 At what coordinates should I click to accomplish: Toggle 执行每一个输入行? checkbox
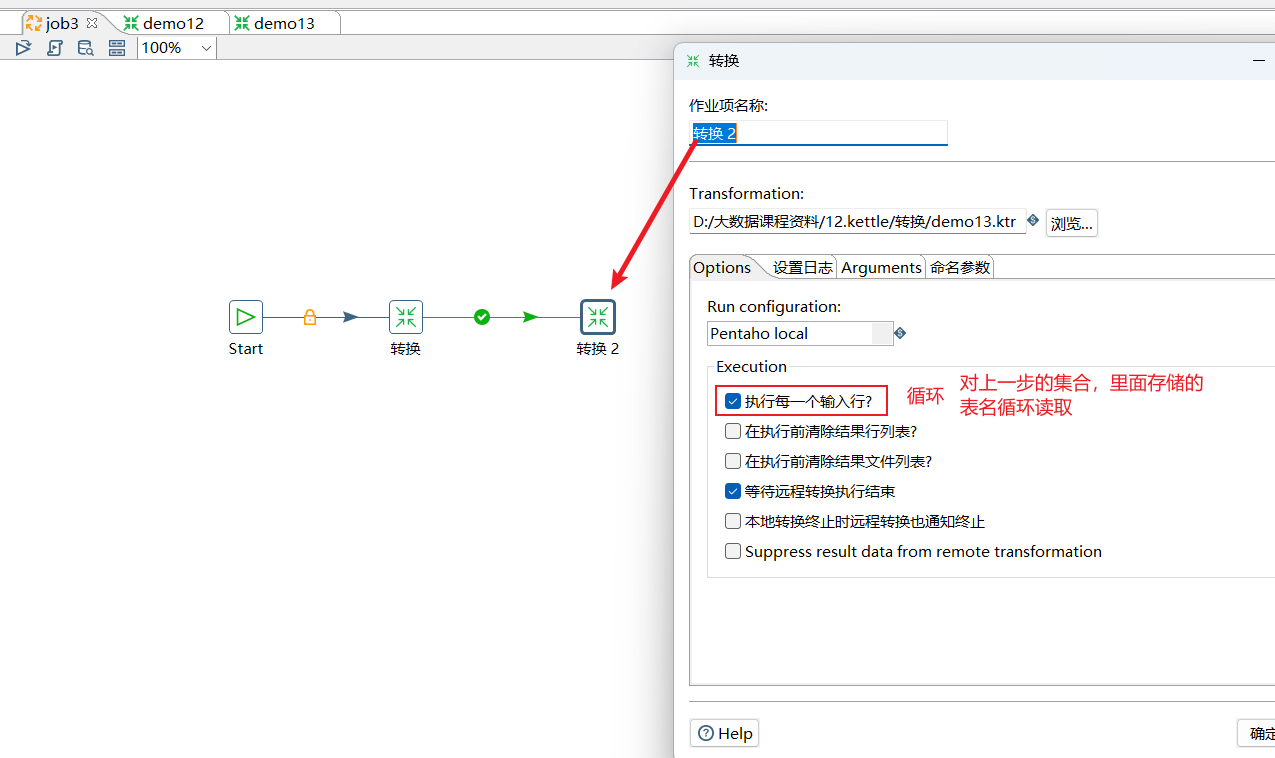click(733, 401)
